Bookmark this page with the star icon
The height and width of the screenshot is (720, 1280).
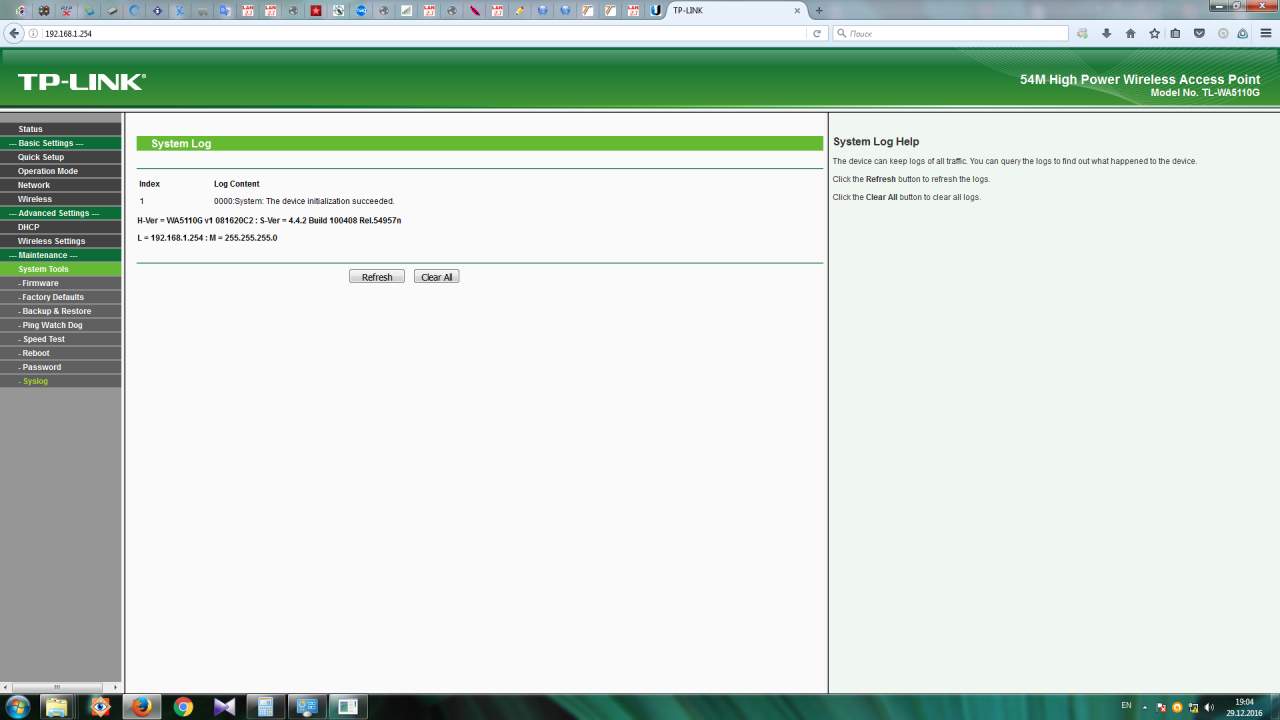click(x=1154, y=33)
